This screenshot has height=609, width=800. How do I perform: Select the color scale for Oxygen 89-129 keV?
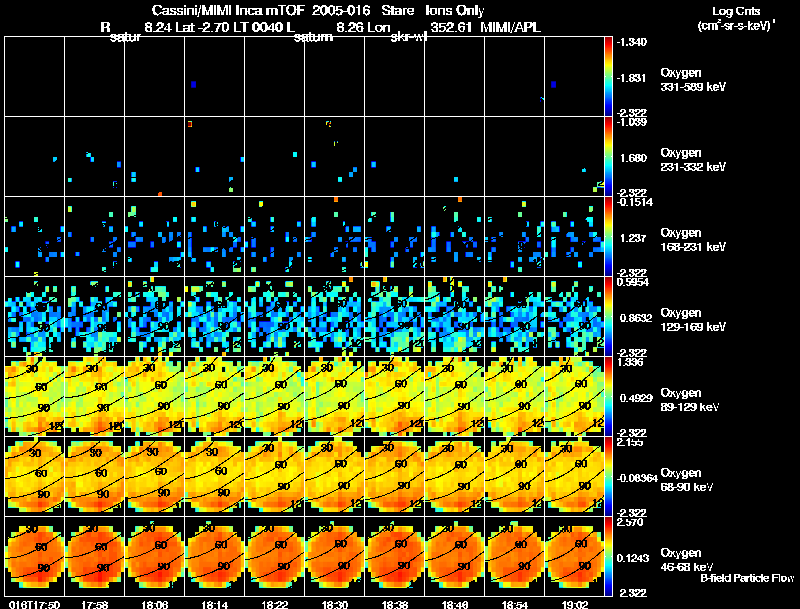(x=609, y=396)
